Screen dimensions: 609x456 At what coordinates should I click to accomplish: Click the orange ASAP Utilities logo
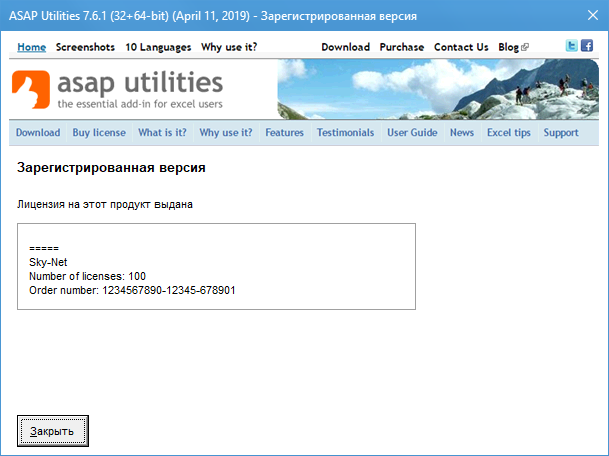tap(31, 89)
